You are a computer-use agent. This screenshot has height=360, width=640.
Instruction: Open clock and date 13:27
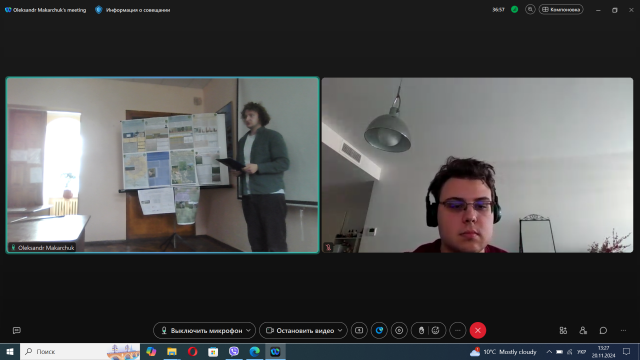604,352
